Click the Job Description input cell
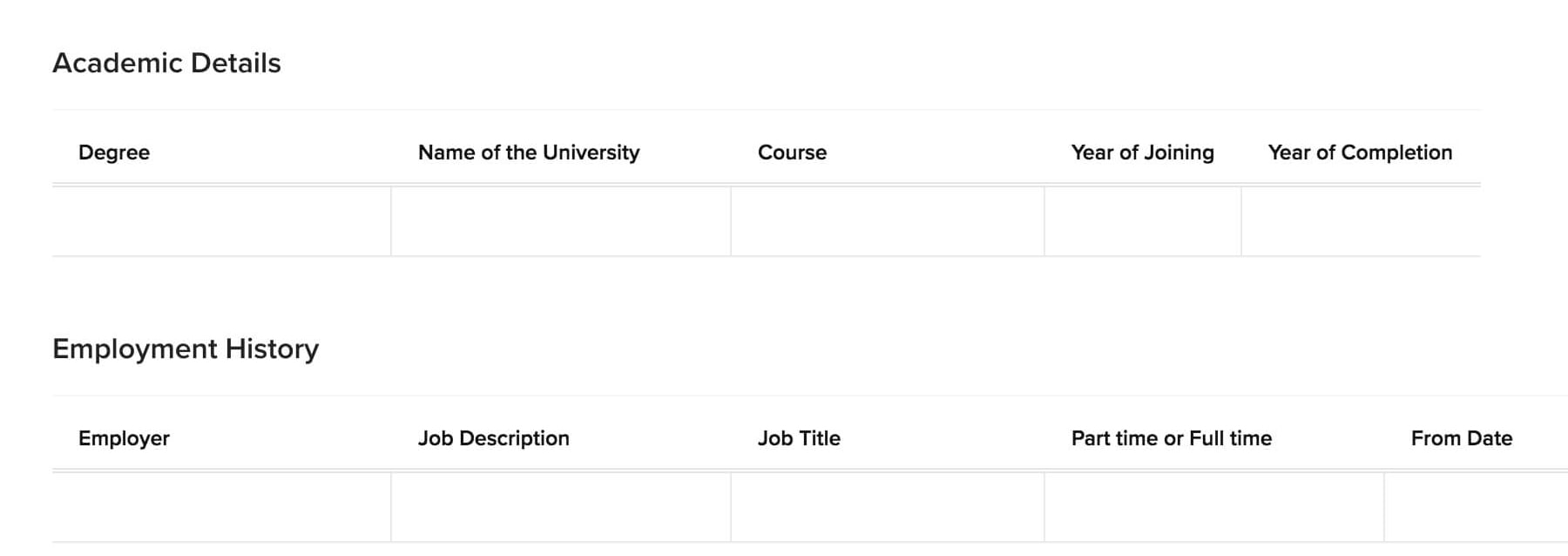The width and height of the screenshot is (1568, 556). [x=561, y=507]
